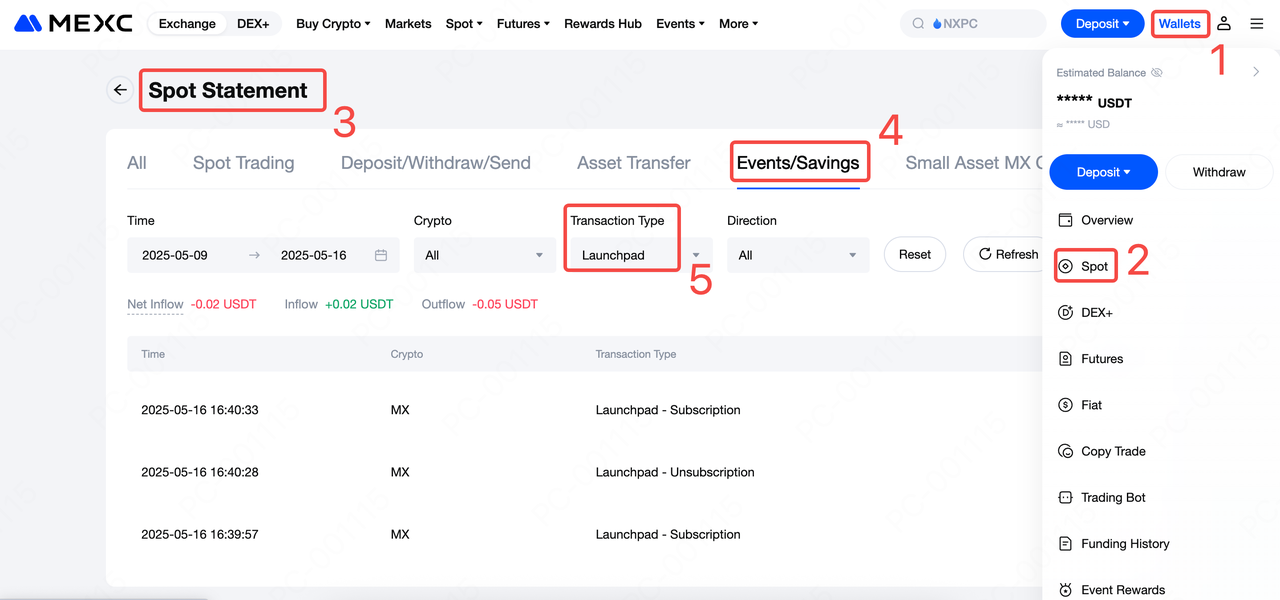This screenshot has width=1280, height=600.
Task: Open Futures in the wallet menu
Action: [x=1102, y=358]
